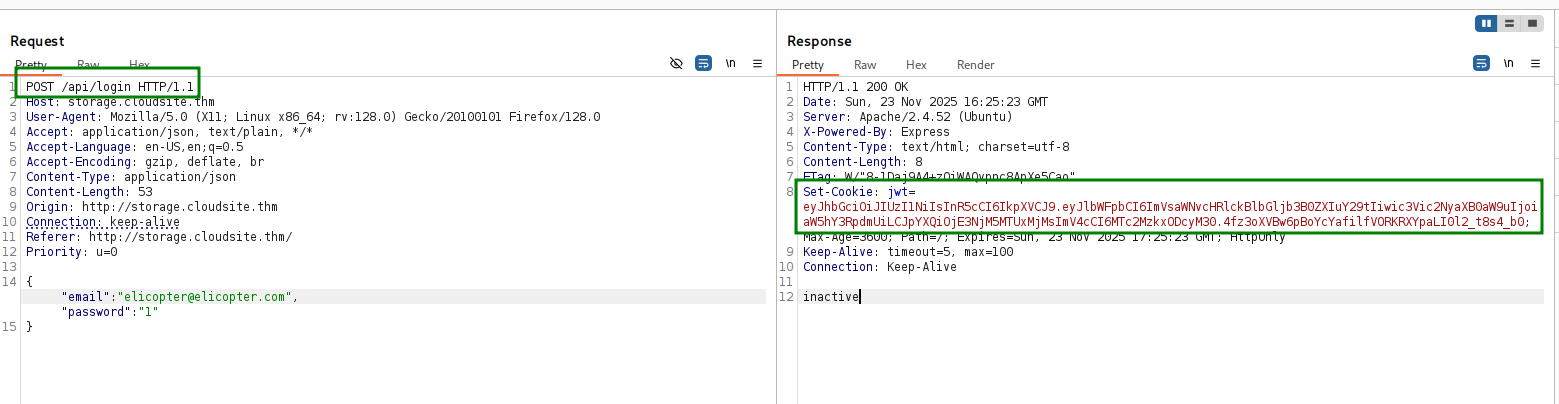Open the Response Render tab
1559x404 pixels.
pos(975,65)
